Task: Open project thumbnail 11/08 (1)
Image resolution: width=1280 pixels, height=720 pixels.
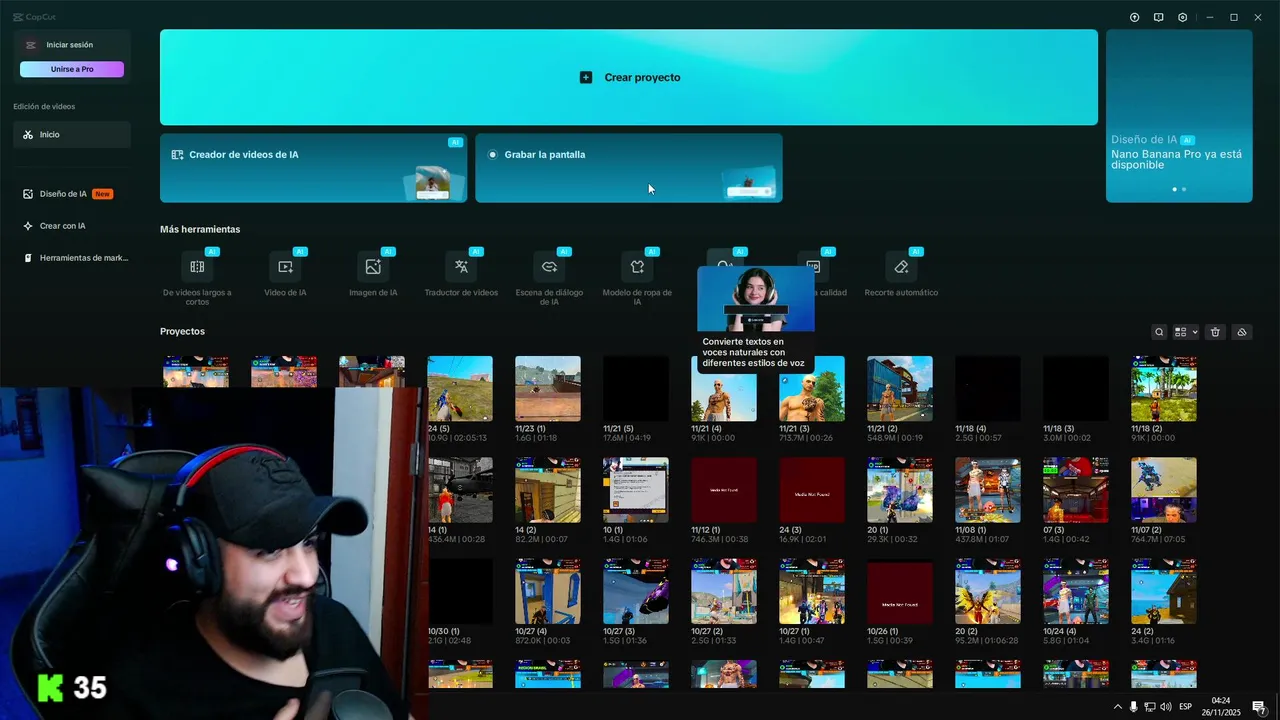Action: coord(988,490)
